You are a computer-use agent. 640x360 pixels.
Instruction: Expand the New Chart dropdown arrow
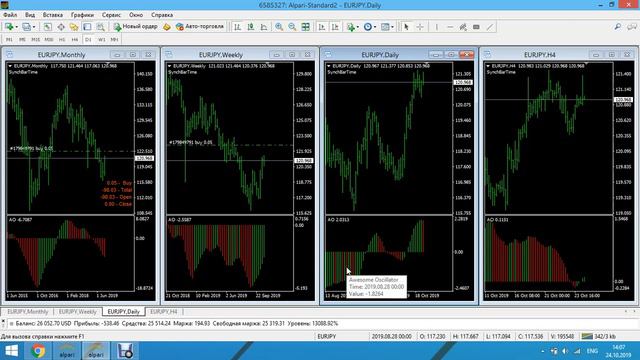point(16,27)
